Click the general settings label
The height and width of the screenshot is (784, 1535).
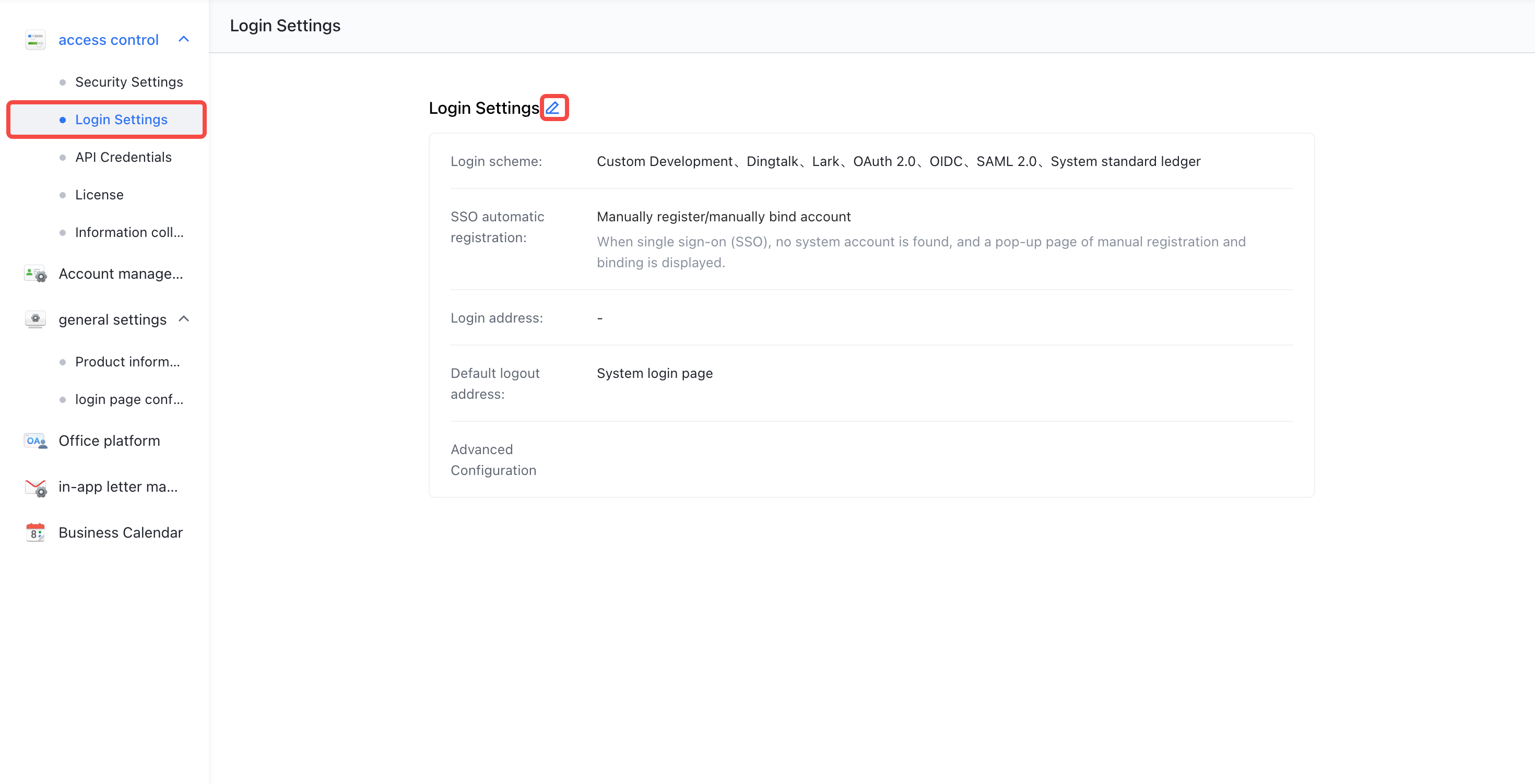tap(113, 320)
